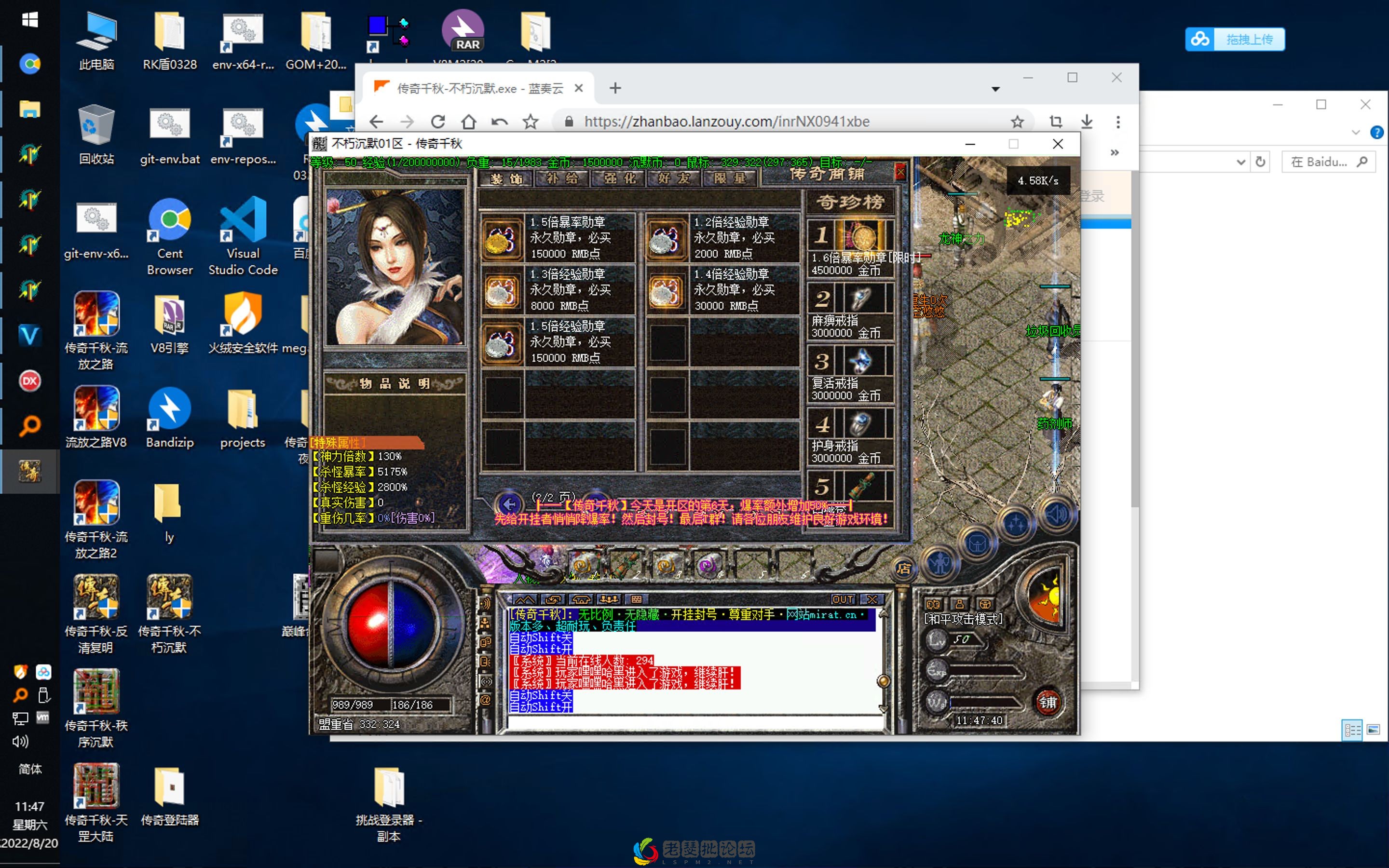Go to previous shop page arrow
1389x868 pixels.
click(x=508, y=504)
